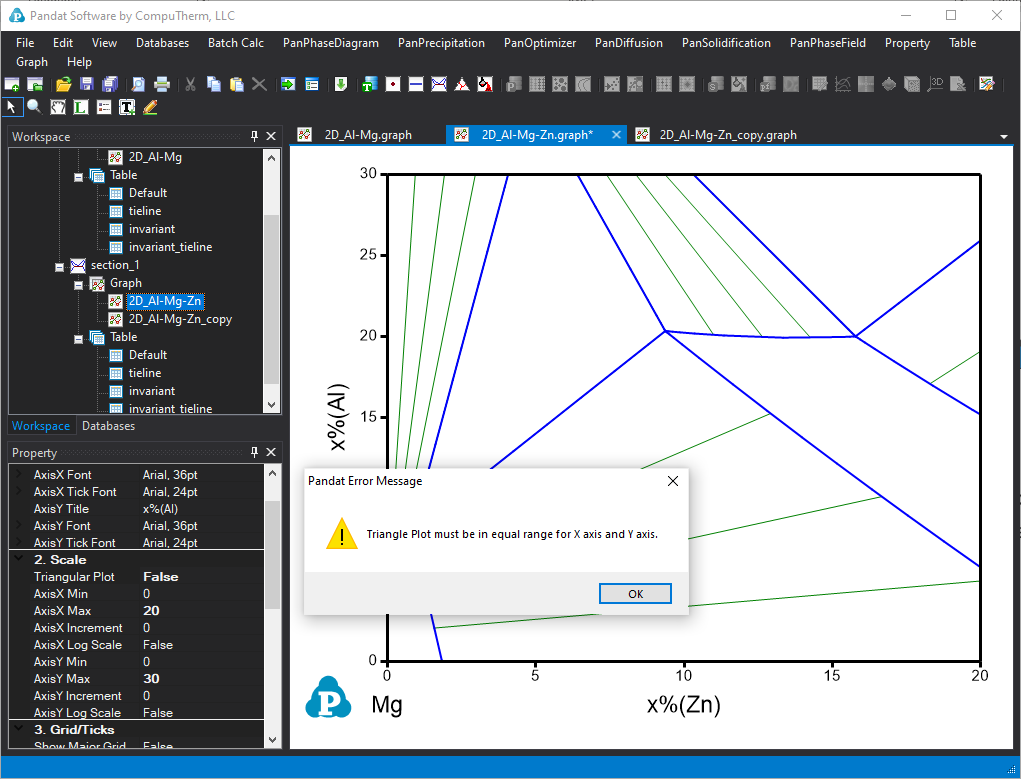The image size is (1021, 779).
Task: Select the hand pan tool
Action: tap(58, 107)
